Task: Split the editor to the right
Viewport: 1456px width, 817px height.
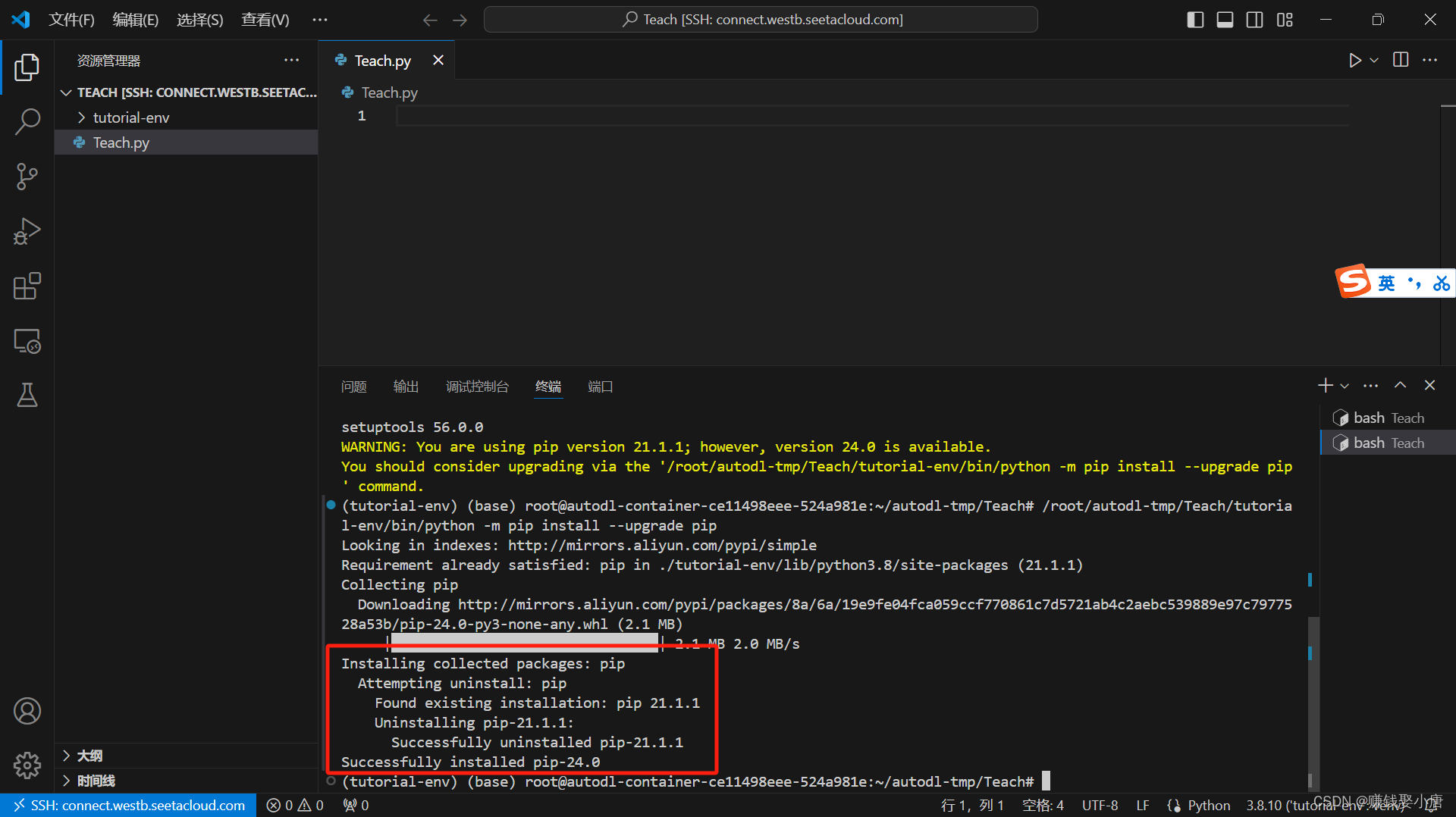Action: pos(1401,60)
